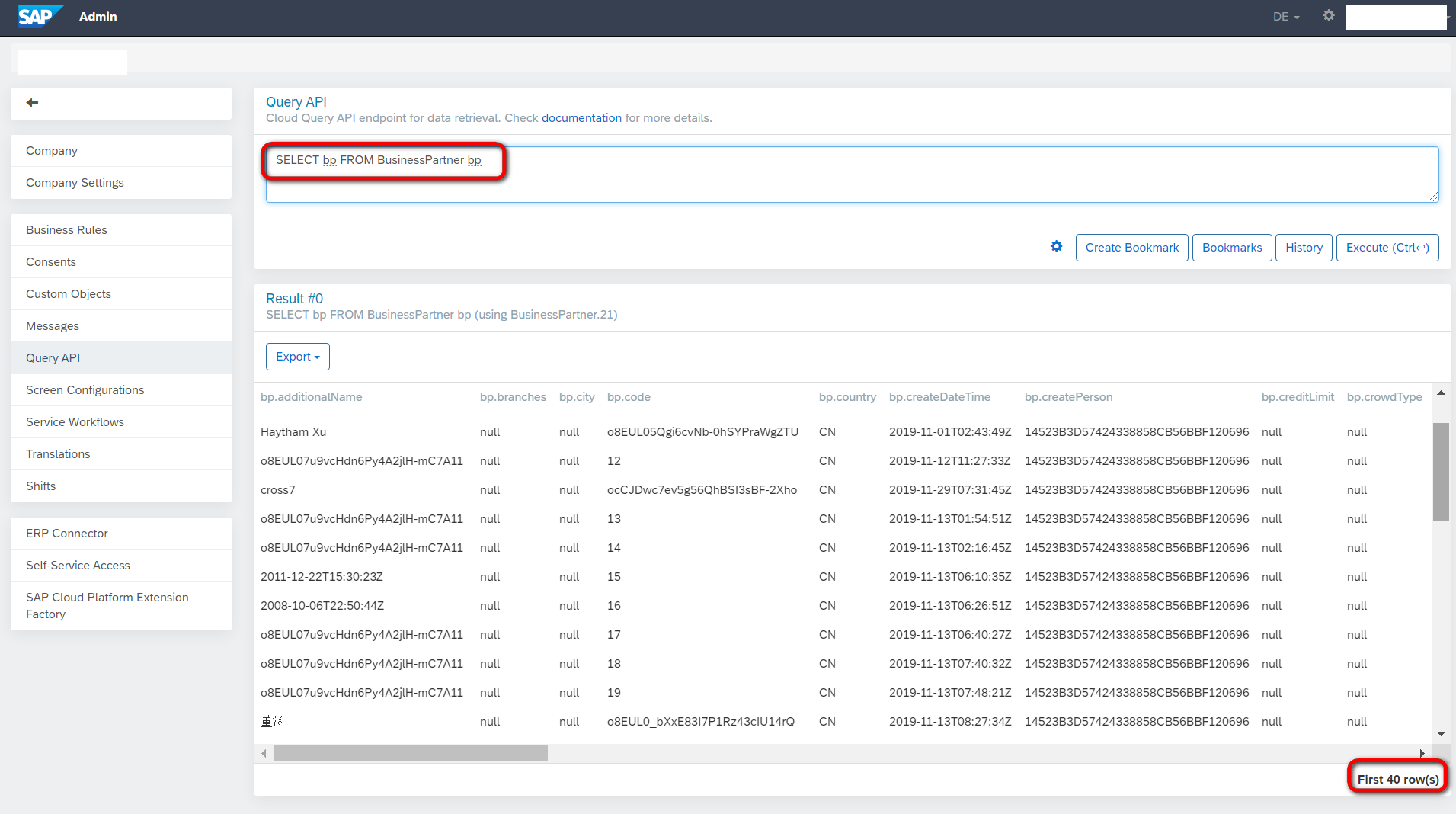The height and width of the screenshot is (814, 1456).
Task: Click the horizontal scrollbar left arrow
Action: (x=264, y=754)
